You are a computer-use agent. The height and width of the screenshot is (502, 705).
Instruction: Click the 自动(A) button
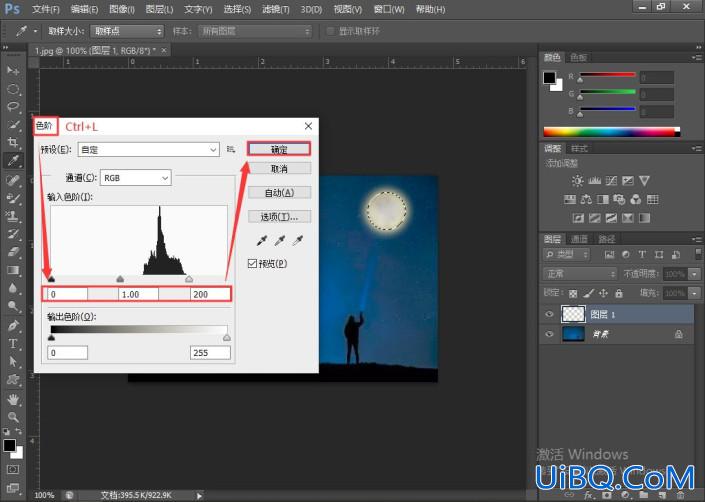pyautogui.click(x=279, y=193)
